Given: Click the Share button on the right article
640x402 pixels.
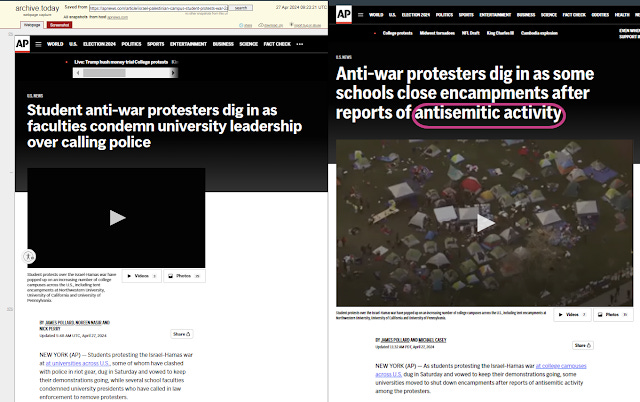Looking at the screenshot, I should 583,345.
